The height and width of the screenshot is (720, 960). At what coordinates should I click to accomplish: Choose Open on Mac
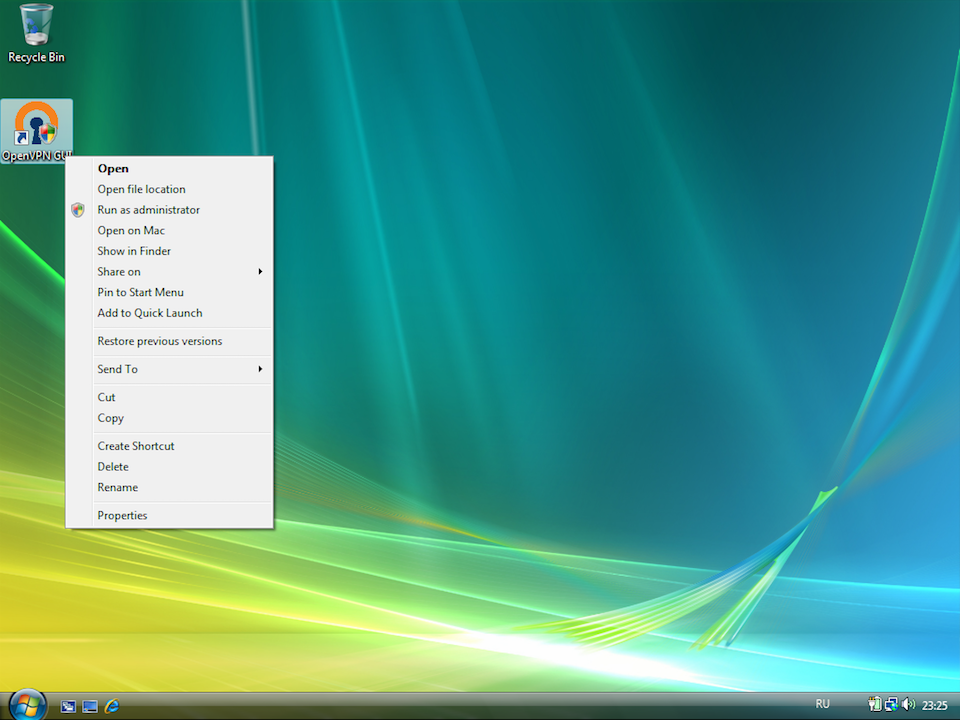pos(169,231)
